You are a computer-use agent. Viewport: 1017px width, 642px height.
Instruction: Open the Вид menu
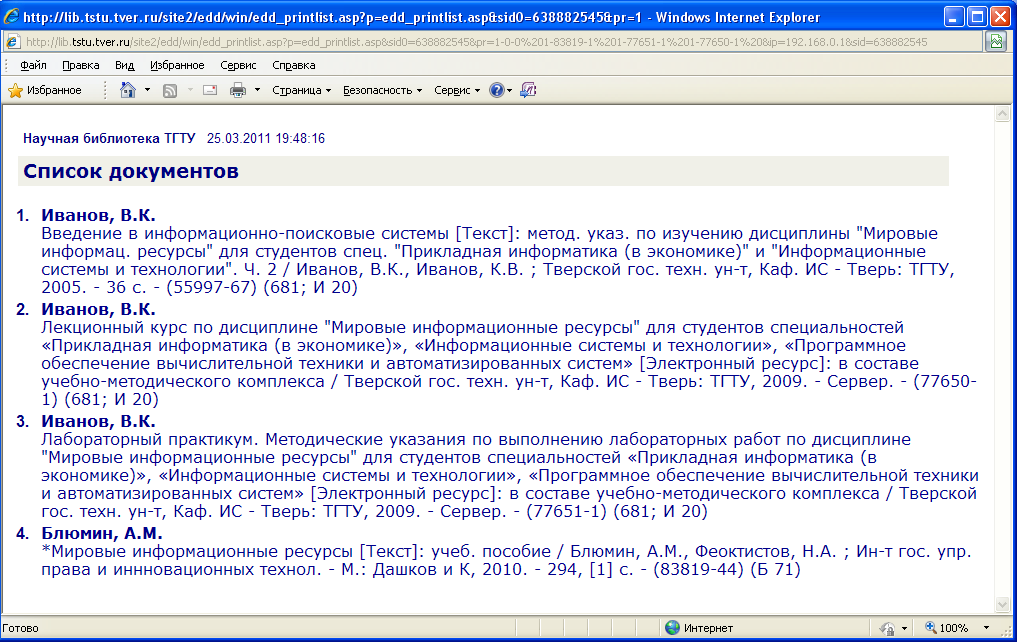[124, 65]
